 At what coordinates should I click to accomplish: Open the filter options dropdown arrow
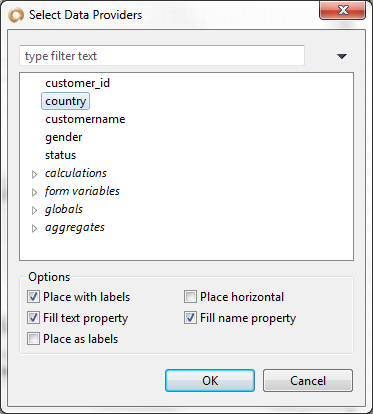click(x=342, y=56)
